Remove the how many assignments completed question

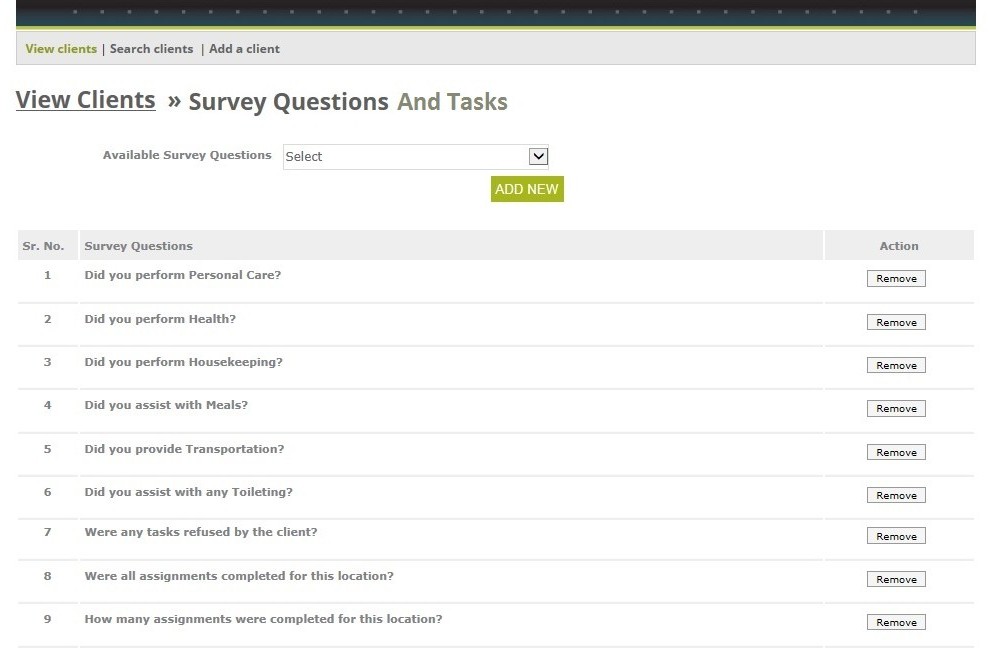(896, 623)
